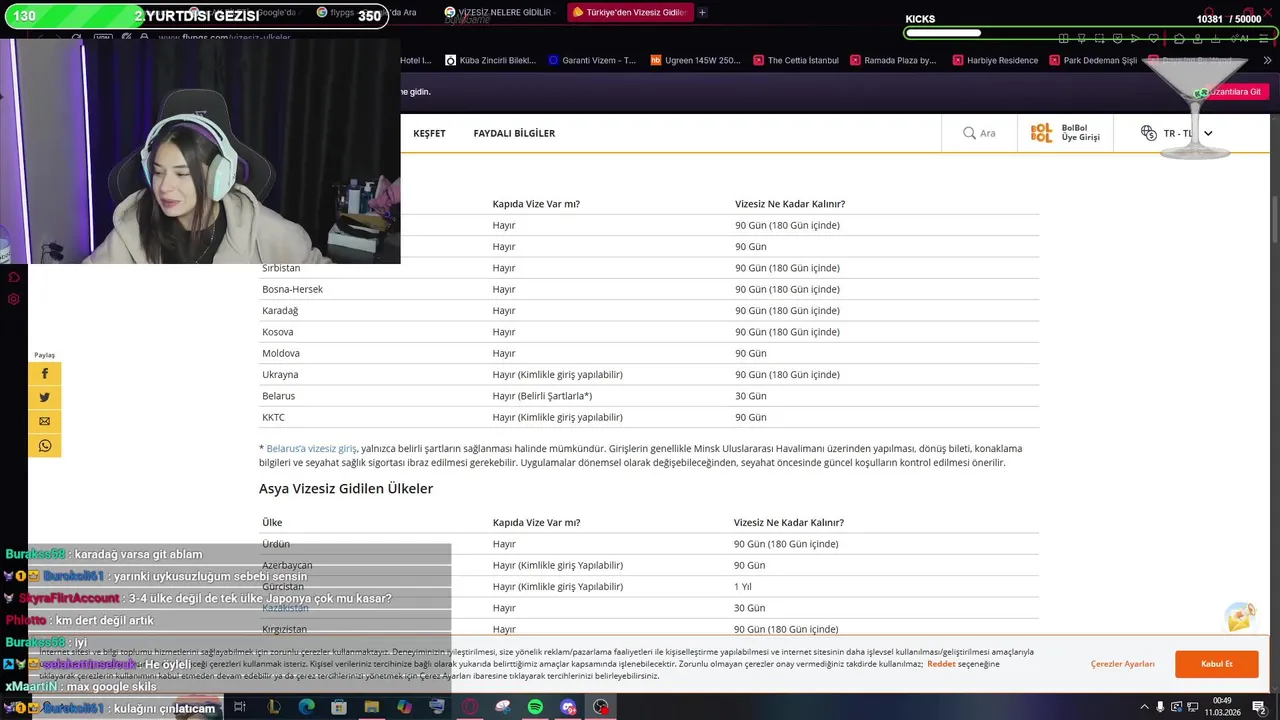Image resolution: width=1280 pixels, height=720 pixels.
Task: Open the FAYDALI BİLGİLER menu
Action: coord(514,133)
